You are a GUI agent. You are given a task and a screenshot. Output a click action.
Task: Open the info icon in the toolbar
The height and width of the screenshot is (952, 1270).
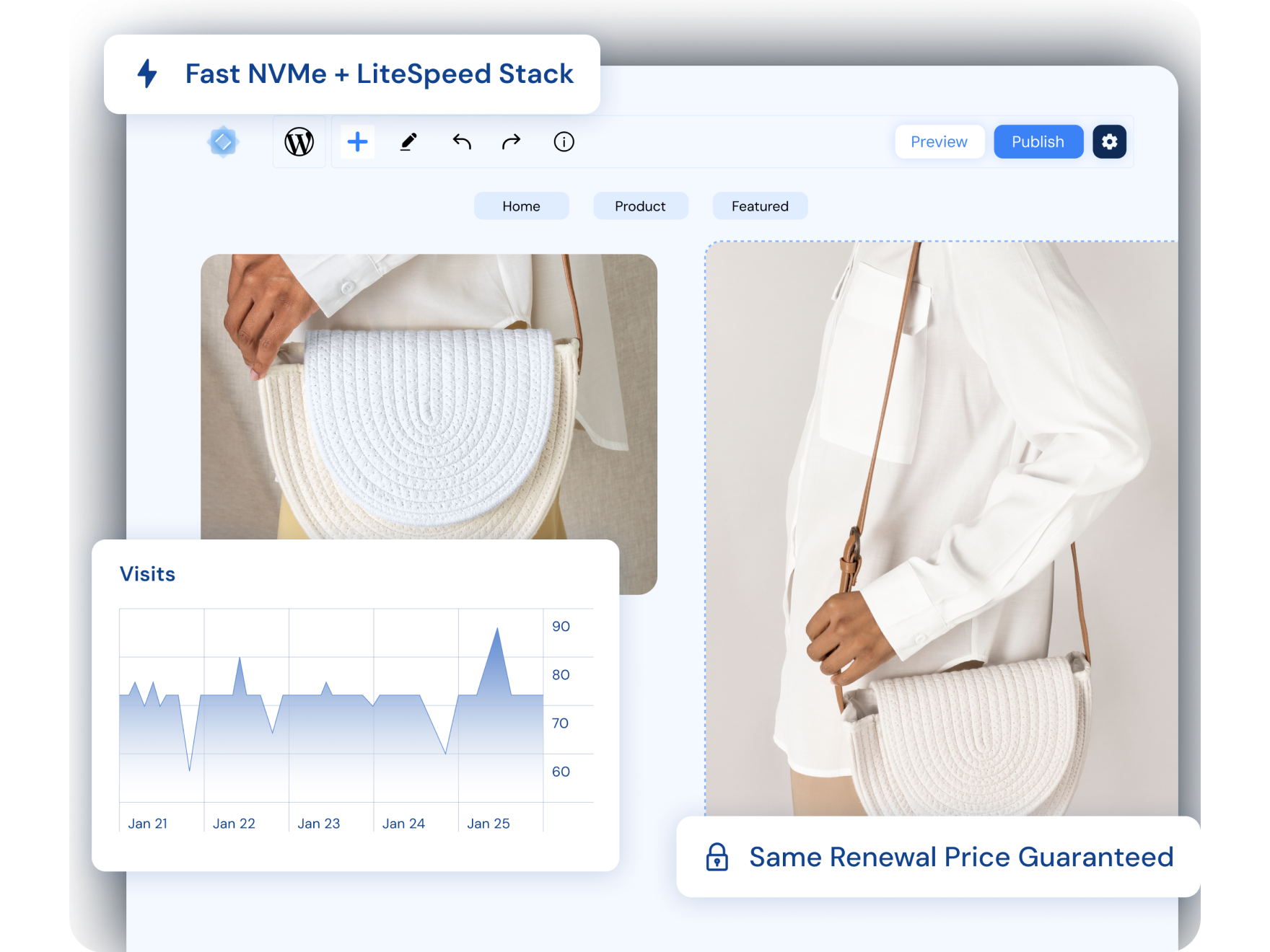[564, 141]
